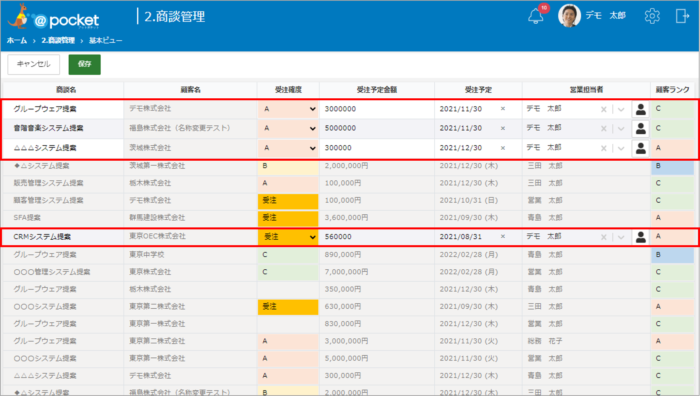Viewport: 700px width, 396px height.
Task: Clear date in 音階音楽システム提案 row
Action: [x=503, y=129]
